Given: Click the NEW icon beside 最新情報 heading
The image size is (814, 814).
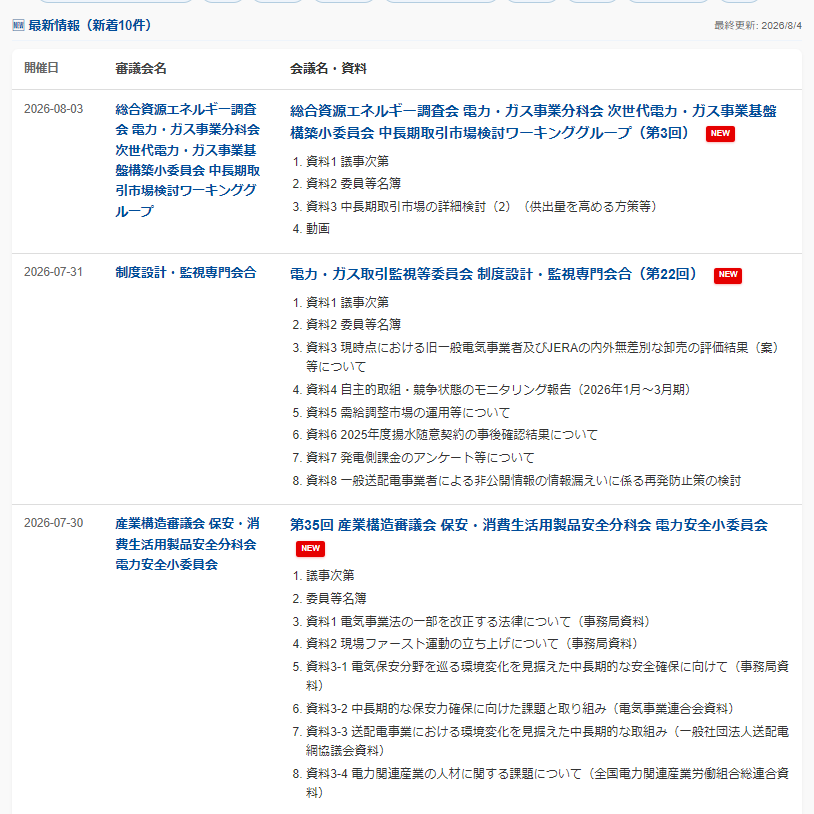Looking at the screenshot, I should [18, 25].
